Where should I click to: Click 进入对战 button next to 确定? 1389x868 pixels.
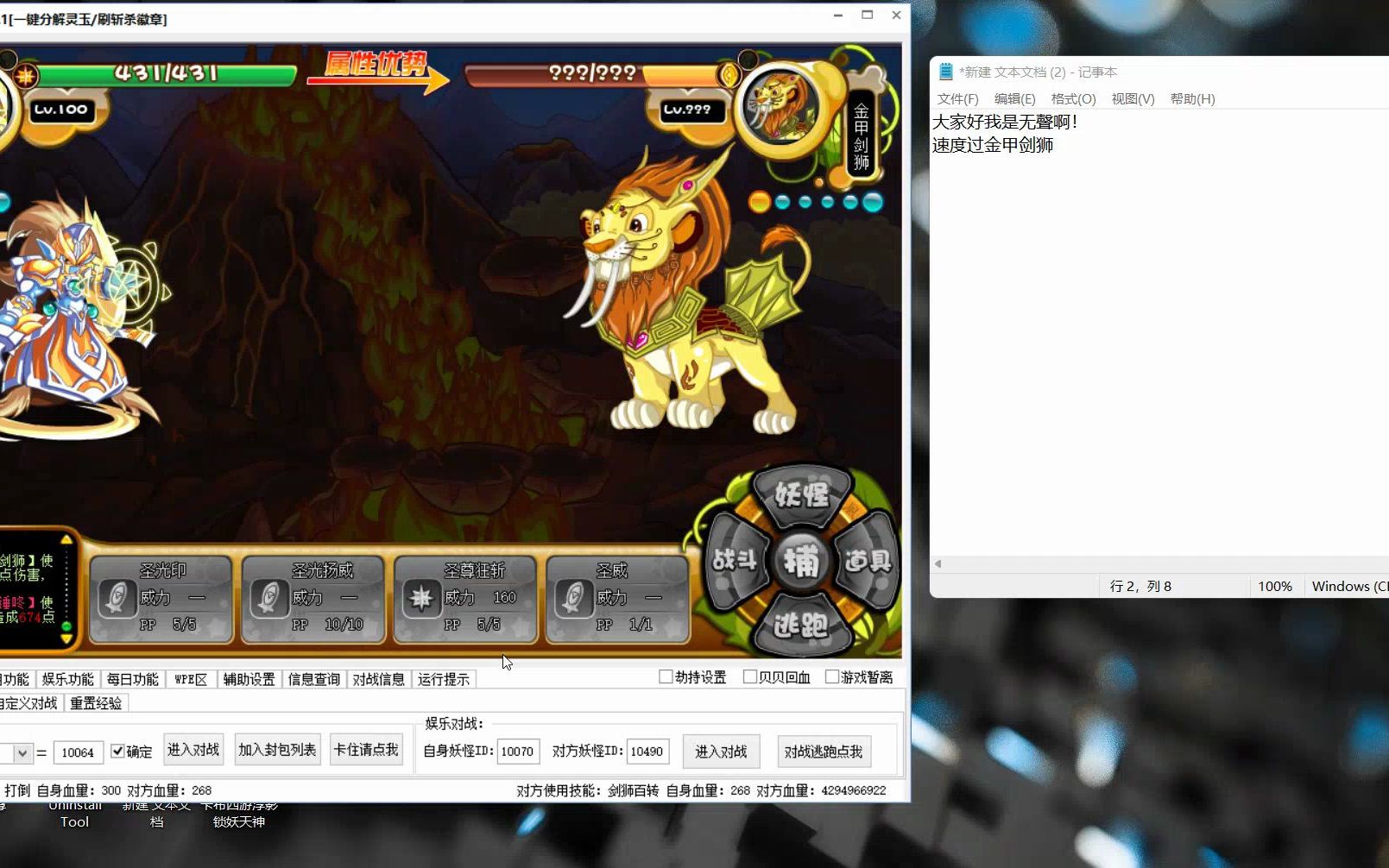[193, 750]
